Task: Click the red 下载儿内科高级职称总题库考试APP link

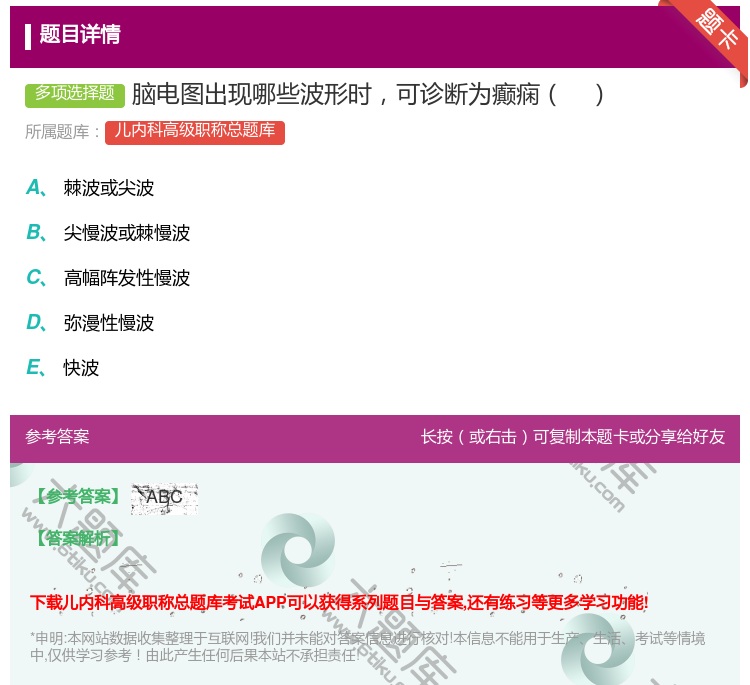Action: [x=339, y=602]
